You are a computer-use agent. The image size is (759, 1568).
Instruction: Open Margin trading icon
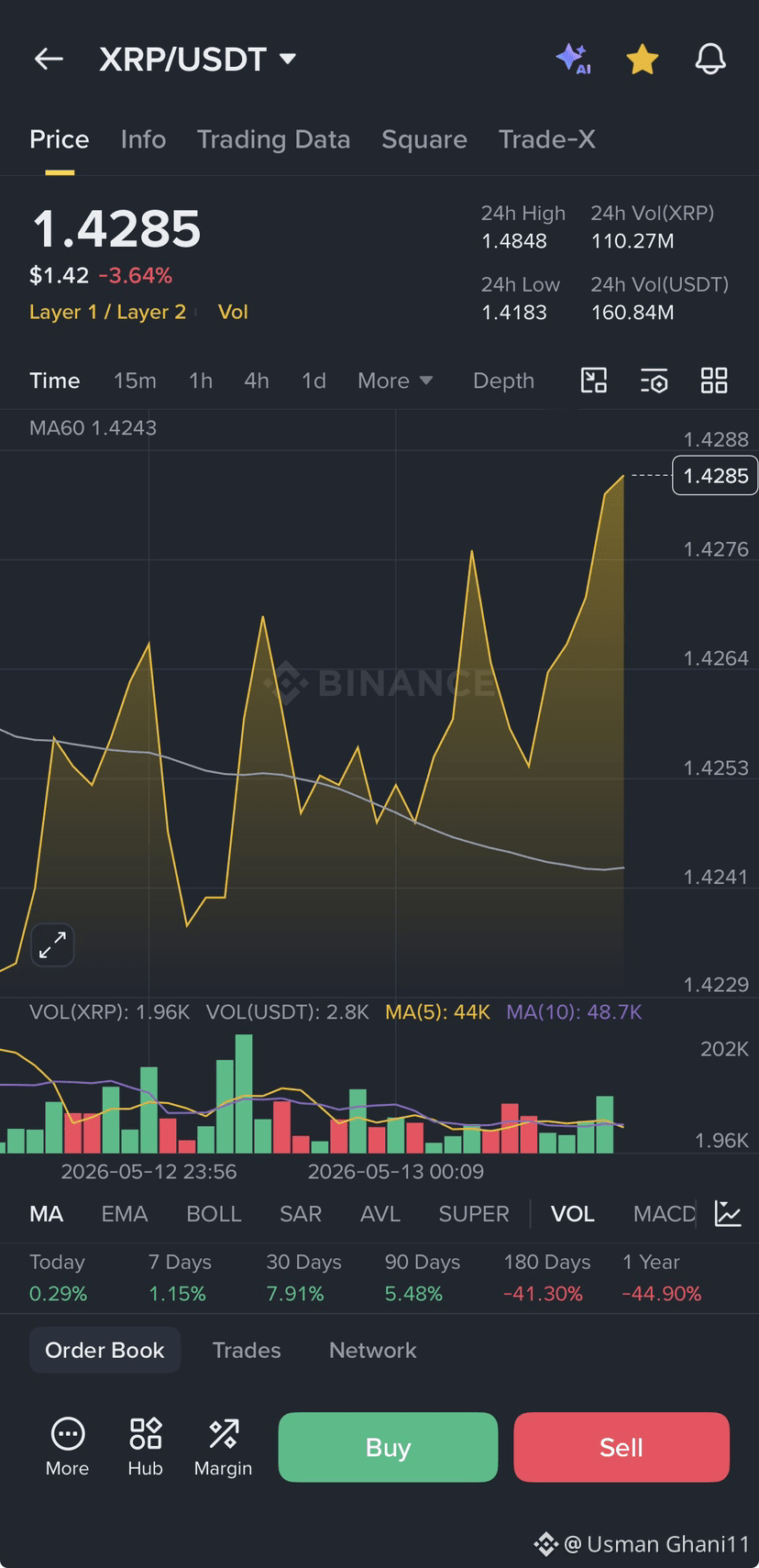point(223,1447)
